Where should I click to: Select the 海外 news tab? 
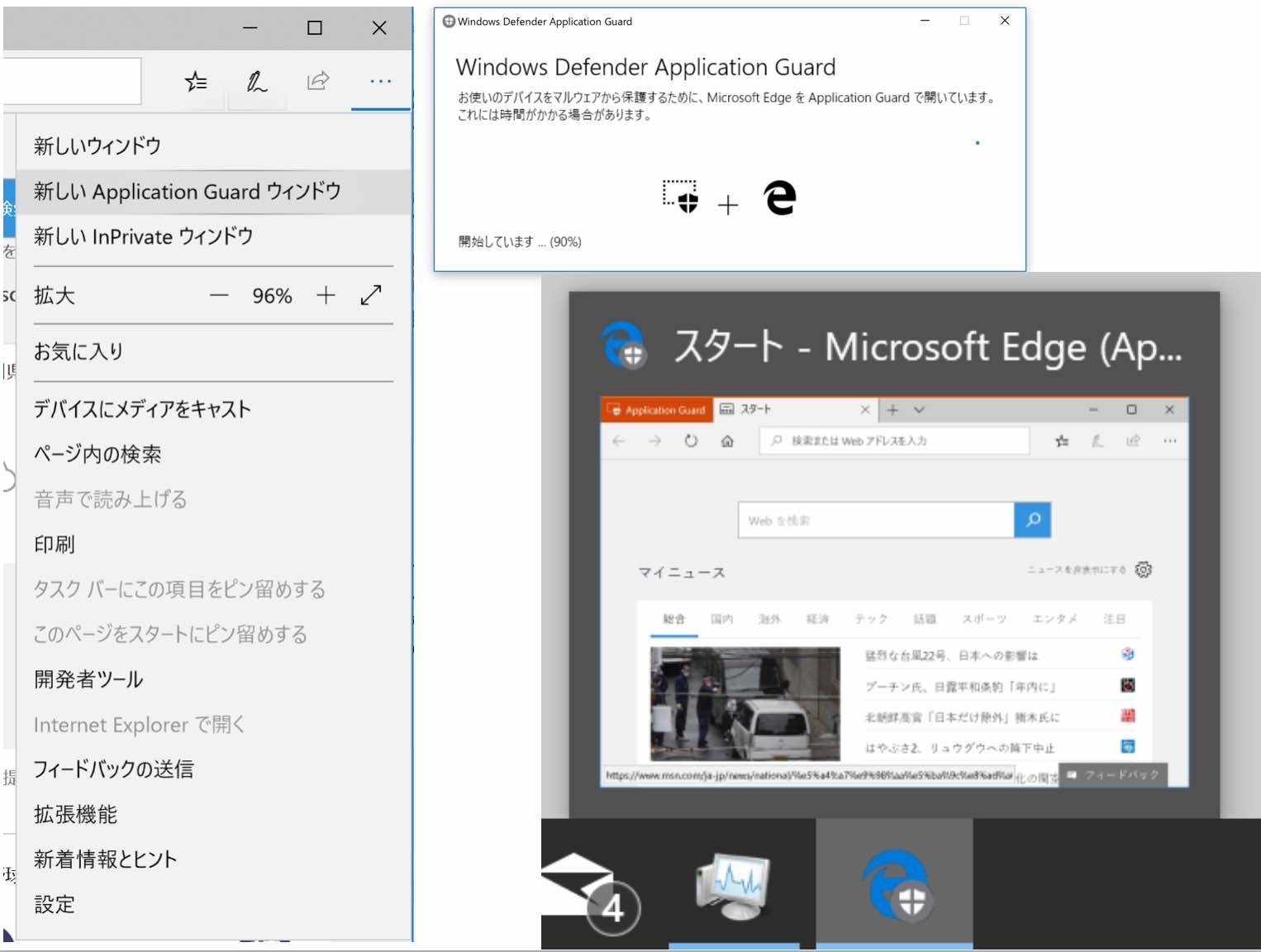[x=769, y=619]
